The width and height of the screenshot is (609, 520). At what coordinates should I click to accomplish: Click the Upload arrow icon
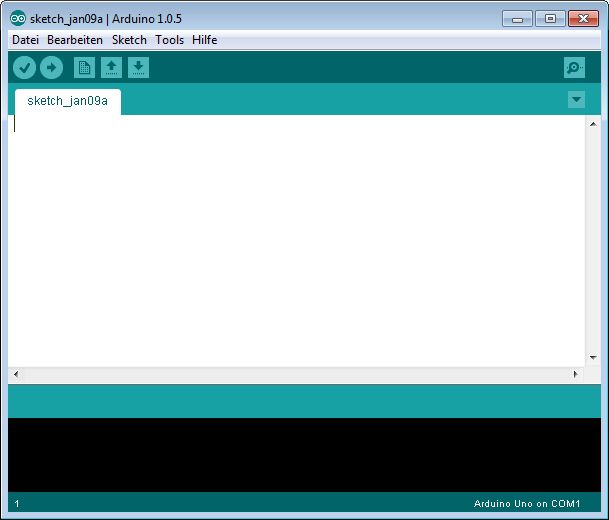pos(51,68)
